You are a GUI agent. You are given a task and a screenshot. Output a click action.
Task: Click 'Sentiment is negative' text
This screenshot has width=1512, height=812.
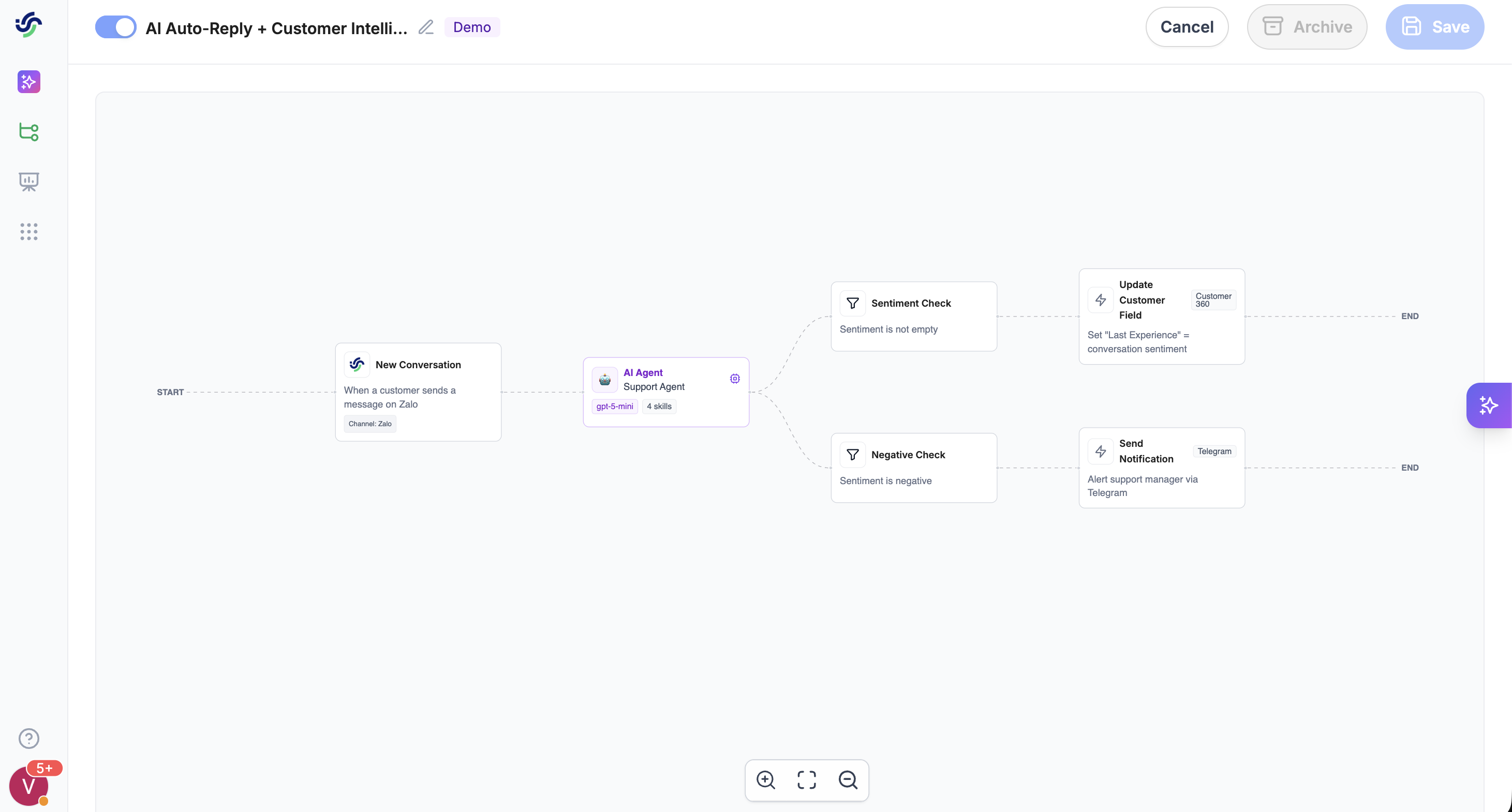[886, 480]
